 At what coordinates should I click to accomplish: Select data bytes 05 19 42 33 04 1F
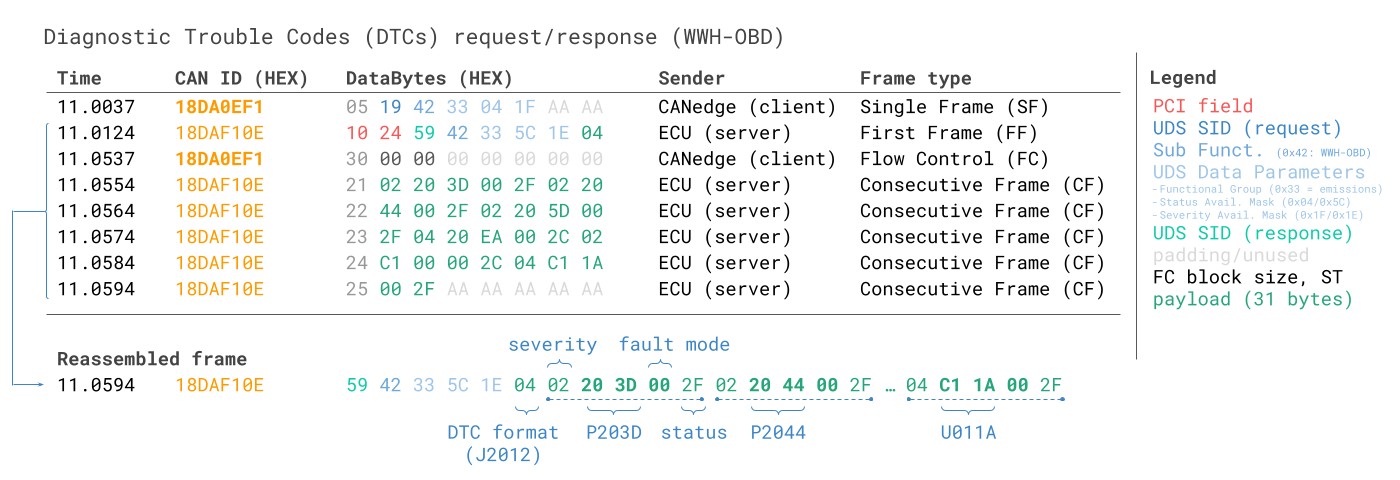click(x=441, y=107)
